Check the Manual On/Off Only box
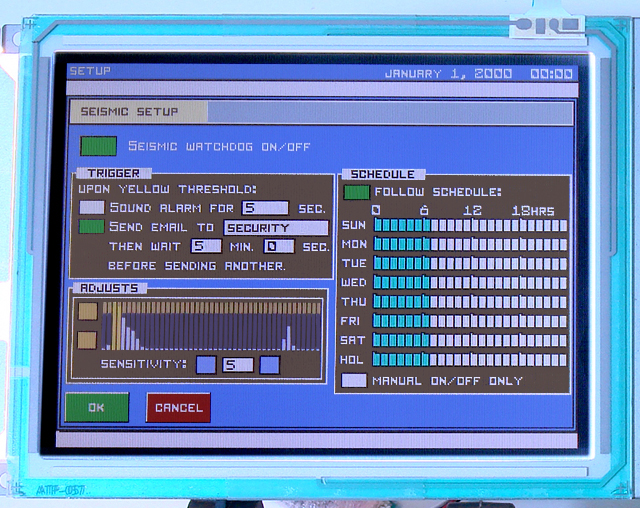This screenshot has width=640, height=508. tap(354, 381)
